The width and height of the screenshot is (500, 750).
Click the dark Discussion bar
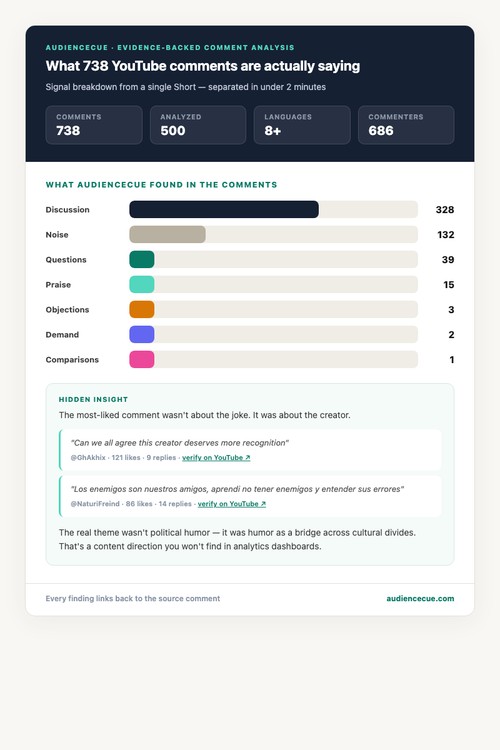coord(224,210)
